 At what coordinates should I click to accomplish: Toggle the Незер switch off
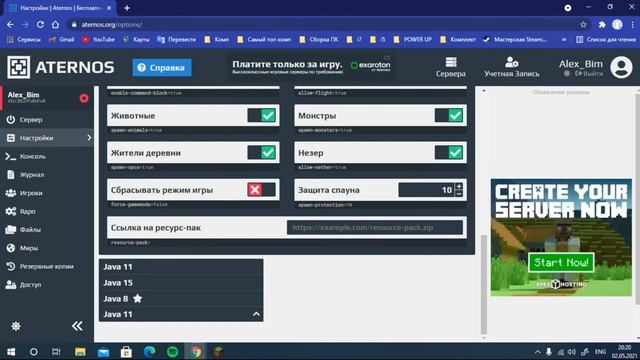[x=449, y=153]
